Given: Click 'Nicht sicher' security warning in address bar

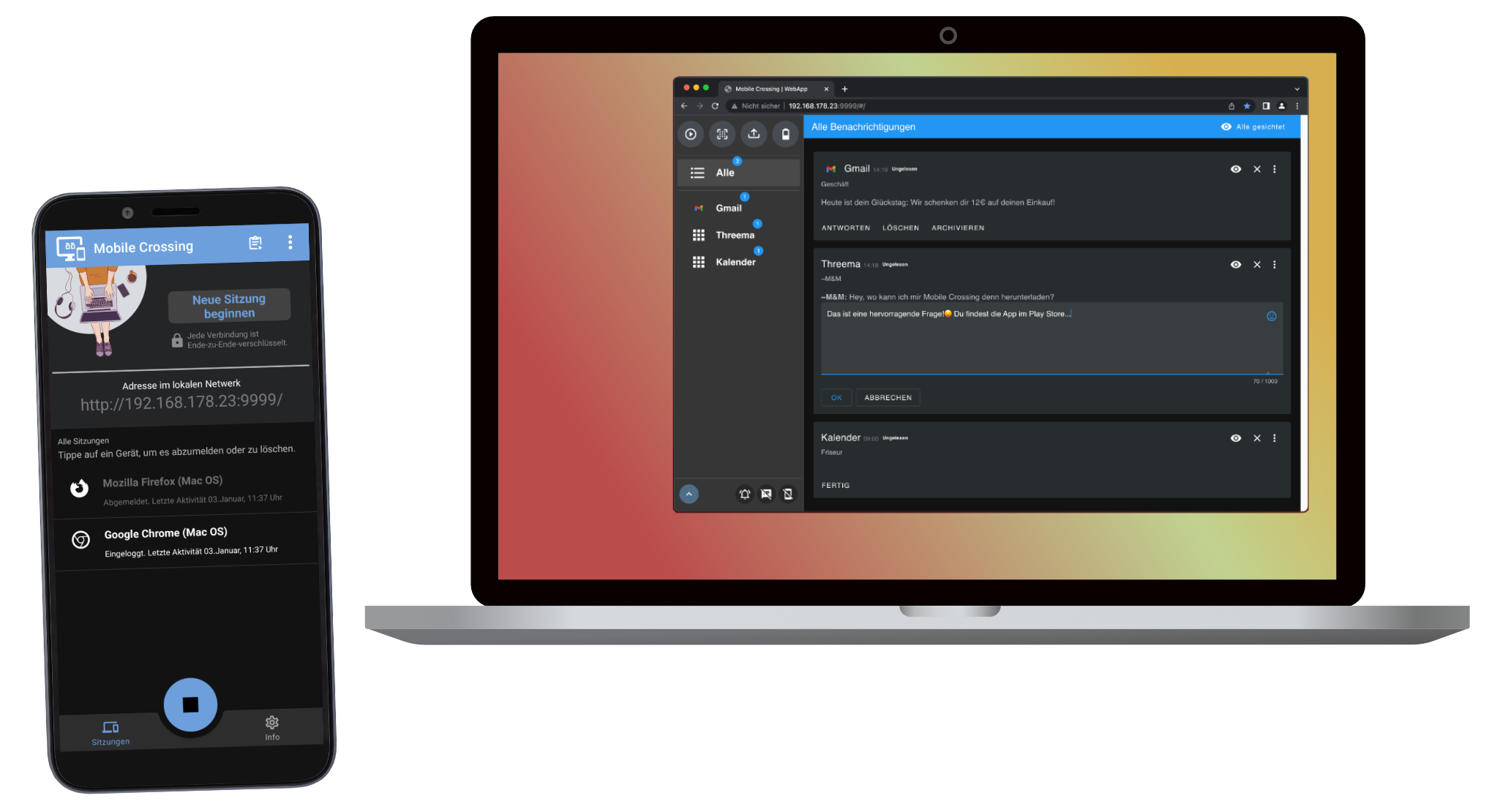Looking at the screenshot, I should click(755, 106).
